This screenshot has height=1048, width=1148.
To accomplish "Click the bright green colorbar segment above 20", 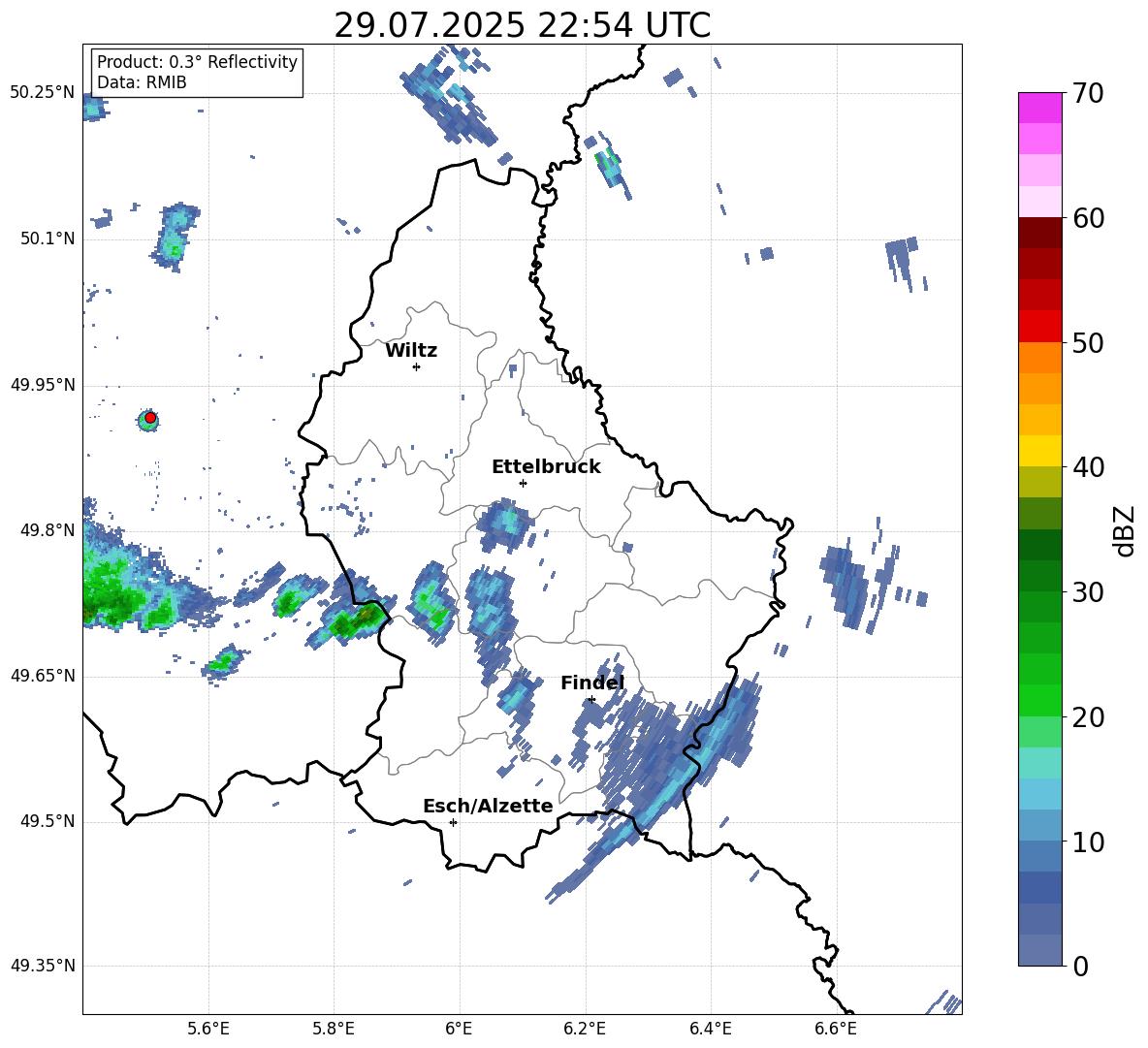I will coord(1039,700).
